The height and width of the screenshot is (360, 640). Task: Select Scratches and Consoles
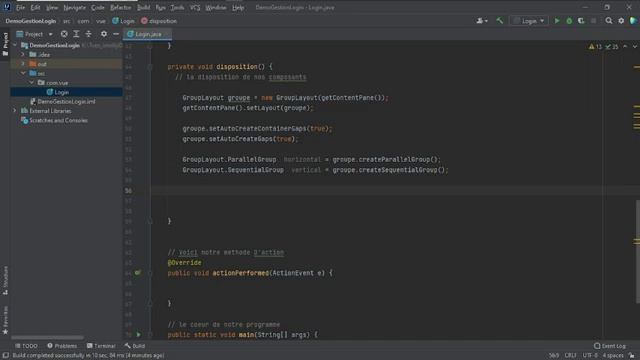click(58, 120)
